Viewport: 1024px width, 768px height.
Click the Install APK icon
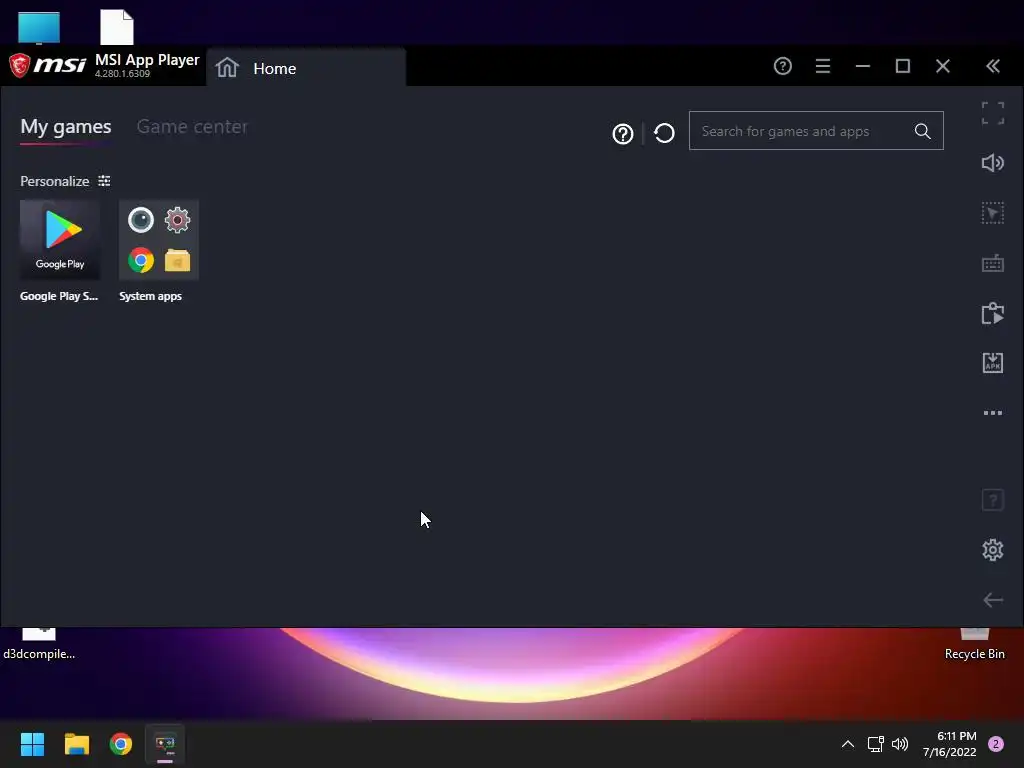pos(993,363)
